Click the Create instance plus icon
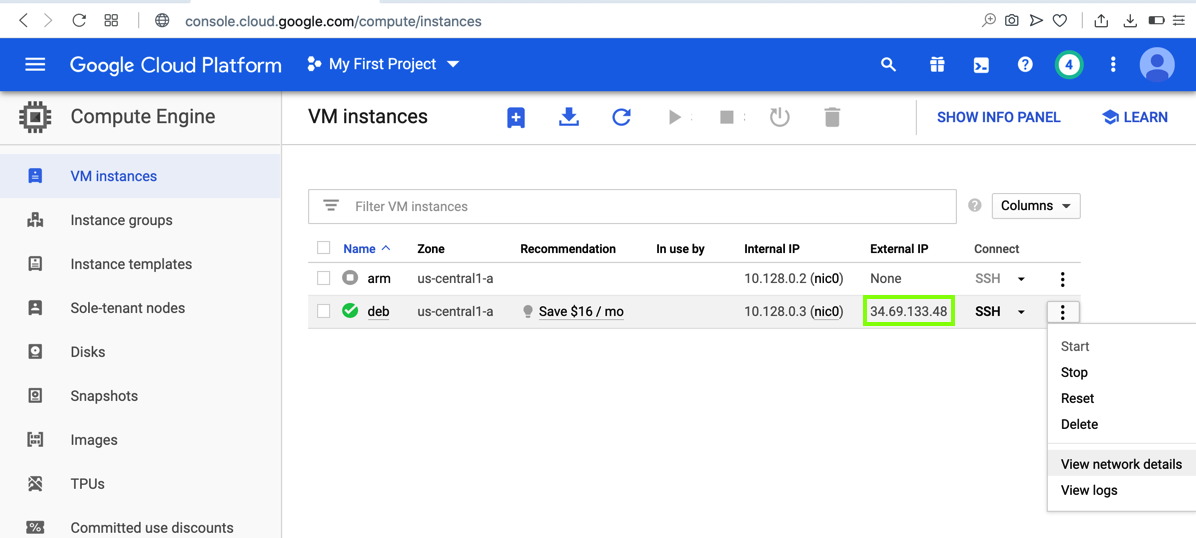The width and height of the screenshot is (1196, 538). [516, 118]
